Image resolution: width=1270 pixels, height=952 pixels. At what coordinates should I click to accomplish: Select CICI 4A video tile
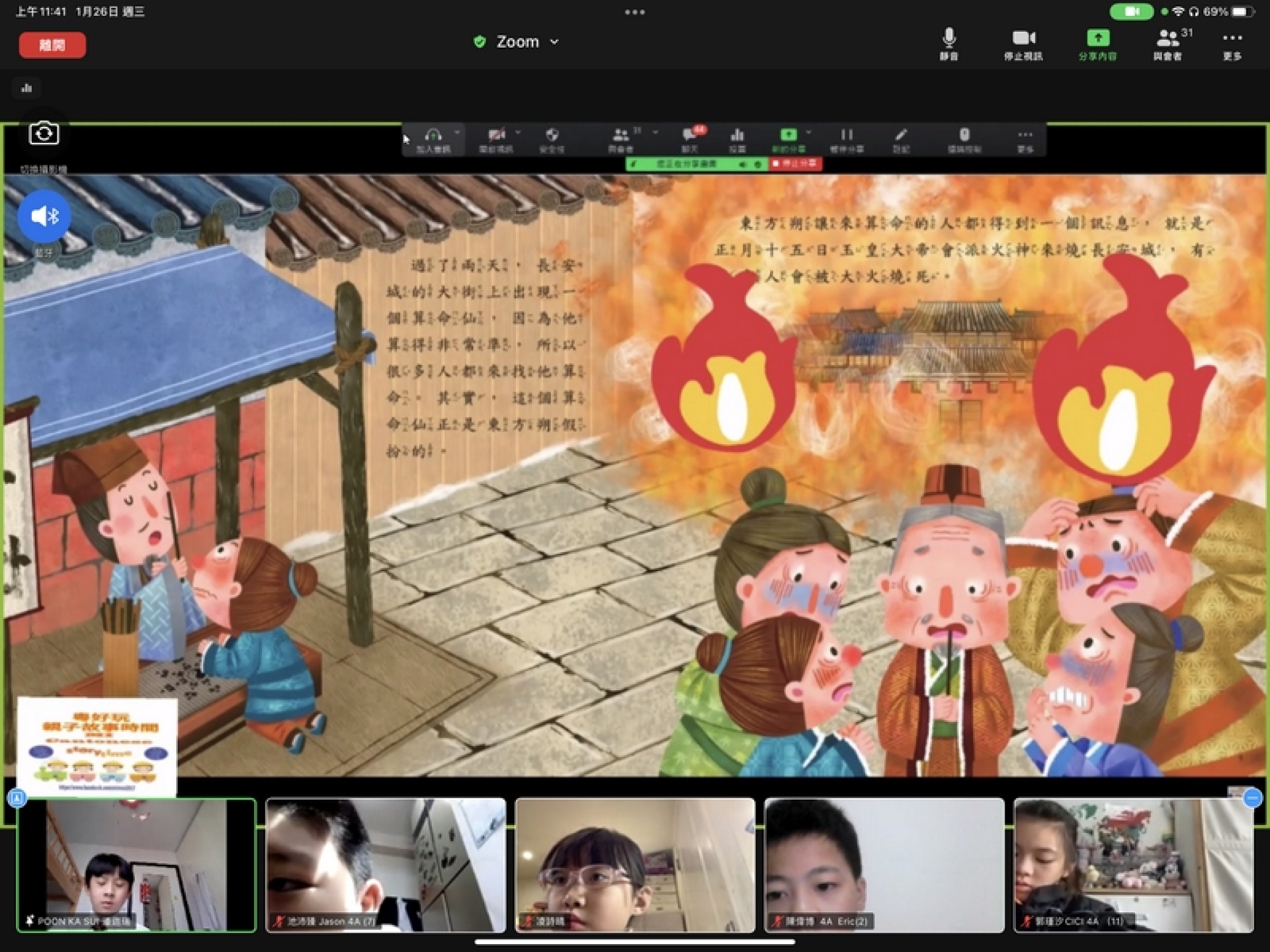[1134, 865]
